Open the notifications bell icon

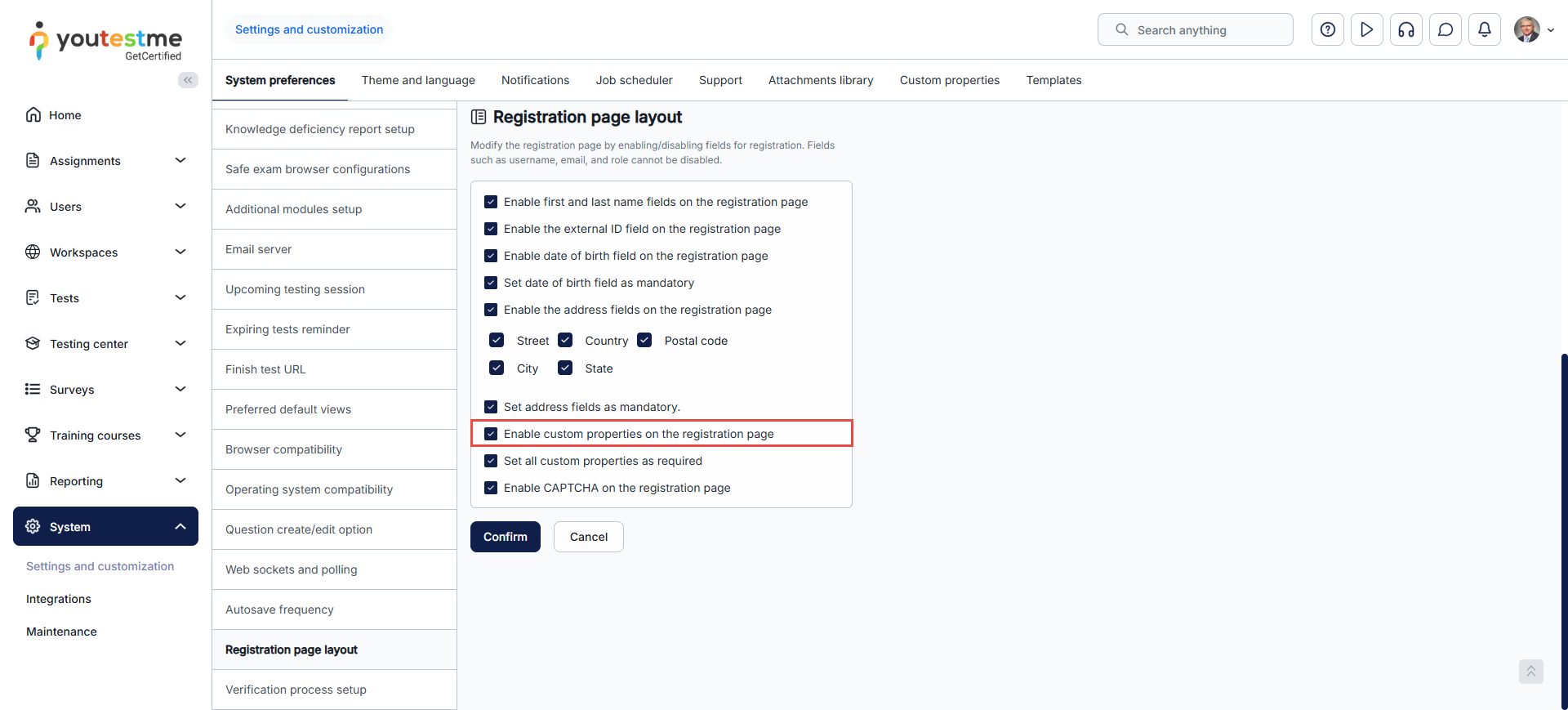point(1485,30)
